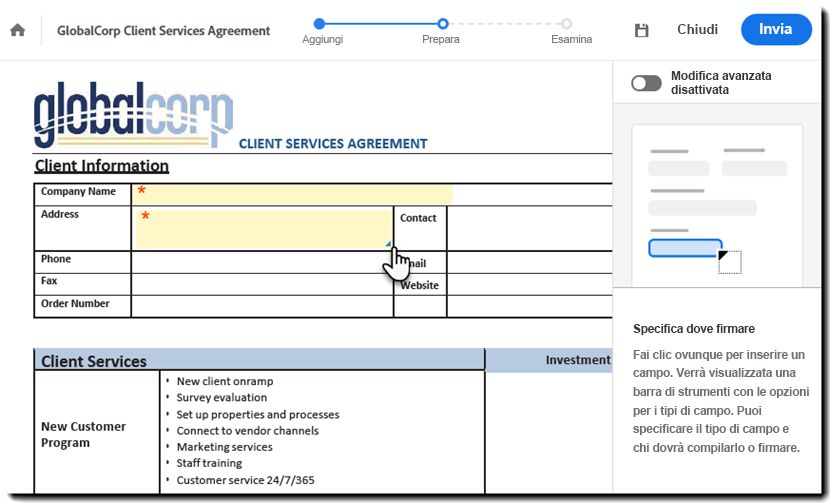Screen dimensions: 830x503
Task: Click the Client Information heading
Action: tap(102, 166)
